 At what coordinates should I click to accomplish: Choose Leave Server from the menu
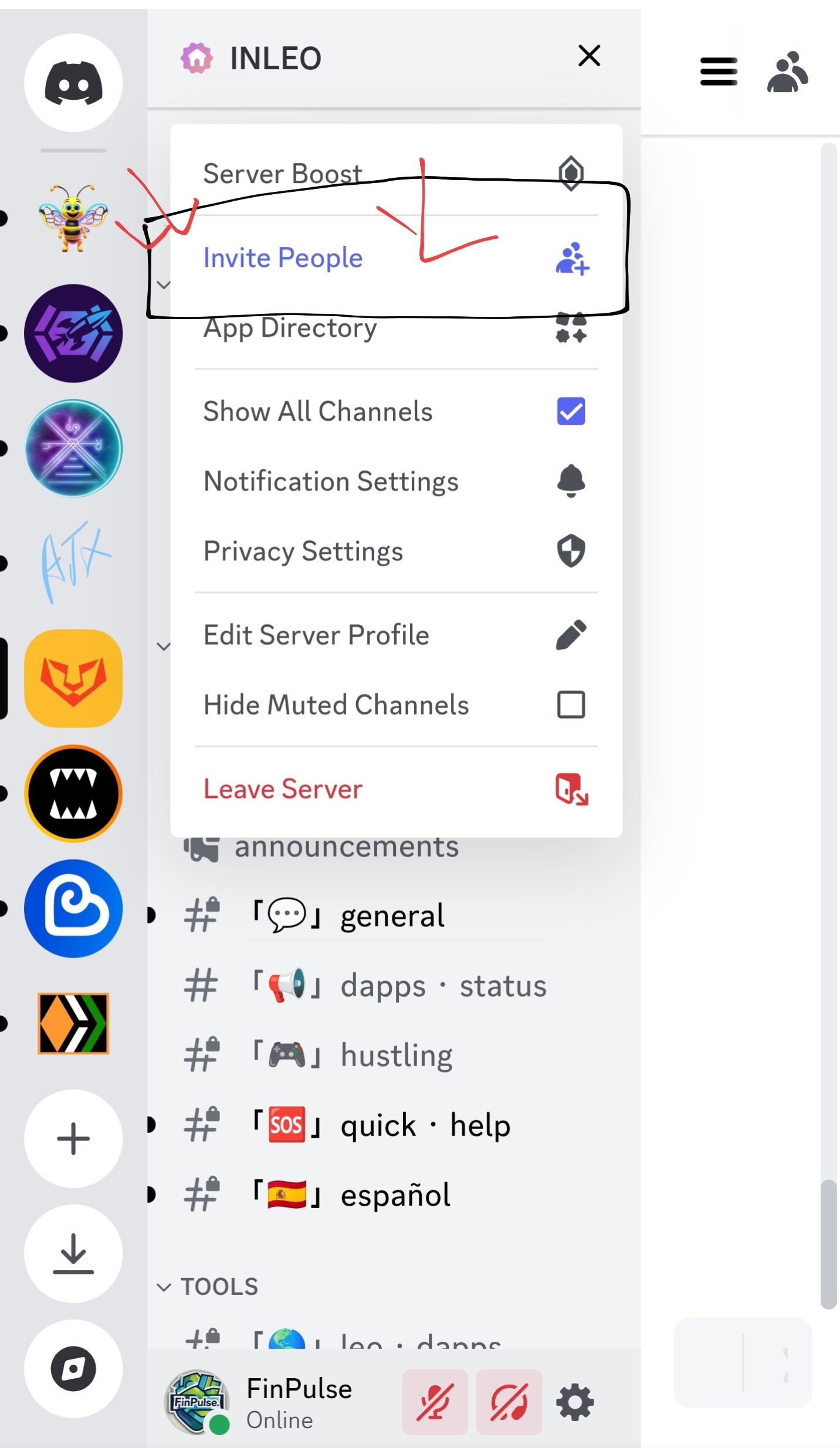396,789
